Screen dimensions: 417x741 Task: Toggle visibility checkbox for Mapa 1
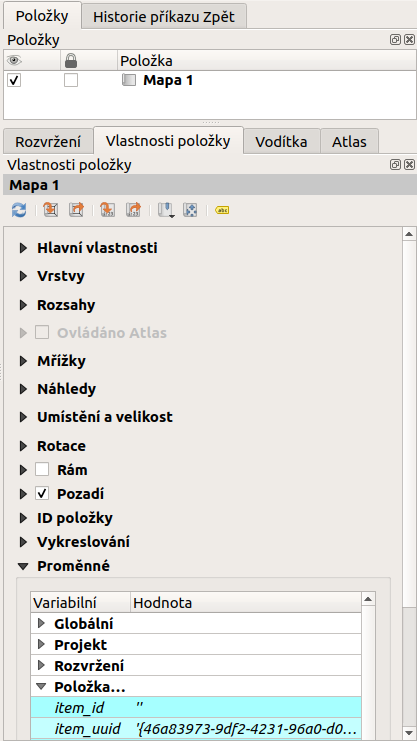point(14,80)
